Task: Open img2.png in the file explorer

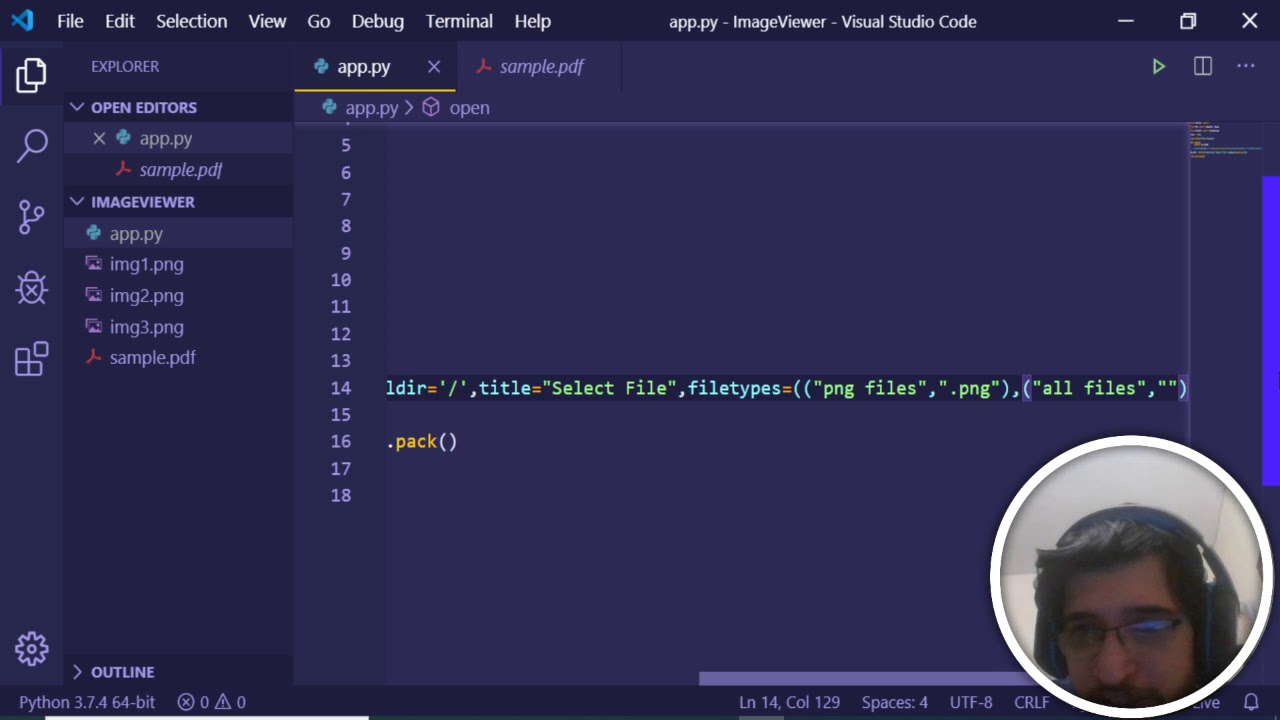Action: tap(146, 295)
